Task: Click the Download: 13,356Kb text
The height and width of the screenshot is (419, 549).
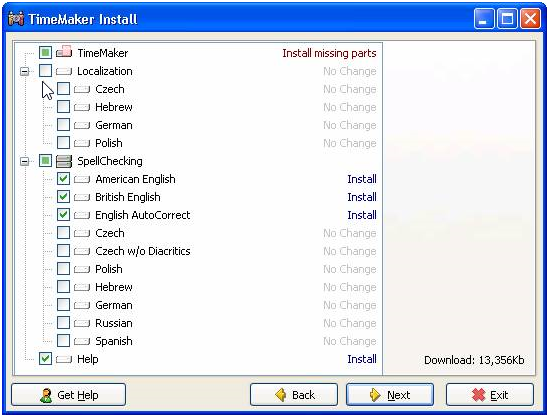Action: point(474,360)
